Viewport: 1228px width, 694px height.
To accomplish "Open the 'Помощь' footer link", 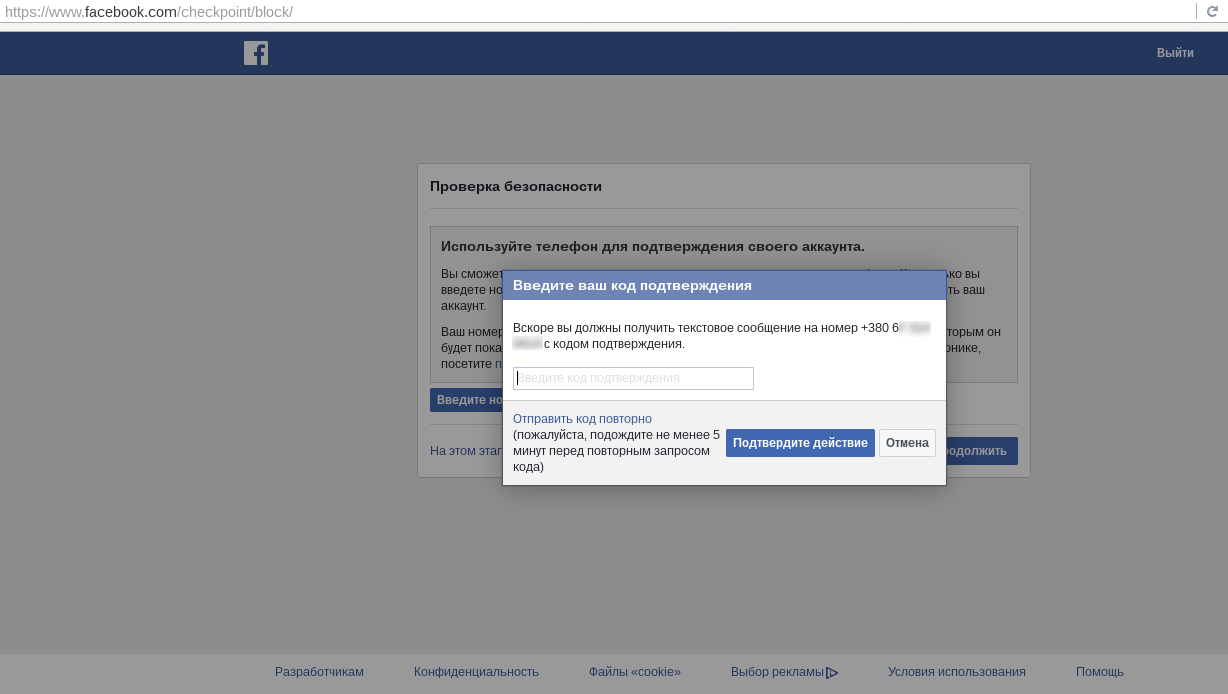I will (1099, 672).
